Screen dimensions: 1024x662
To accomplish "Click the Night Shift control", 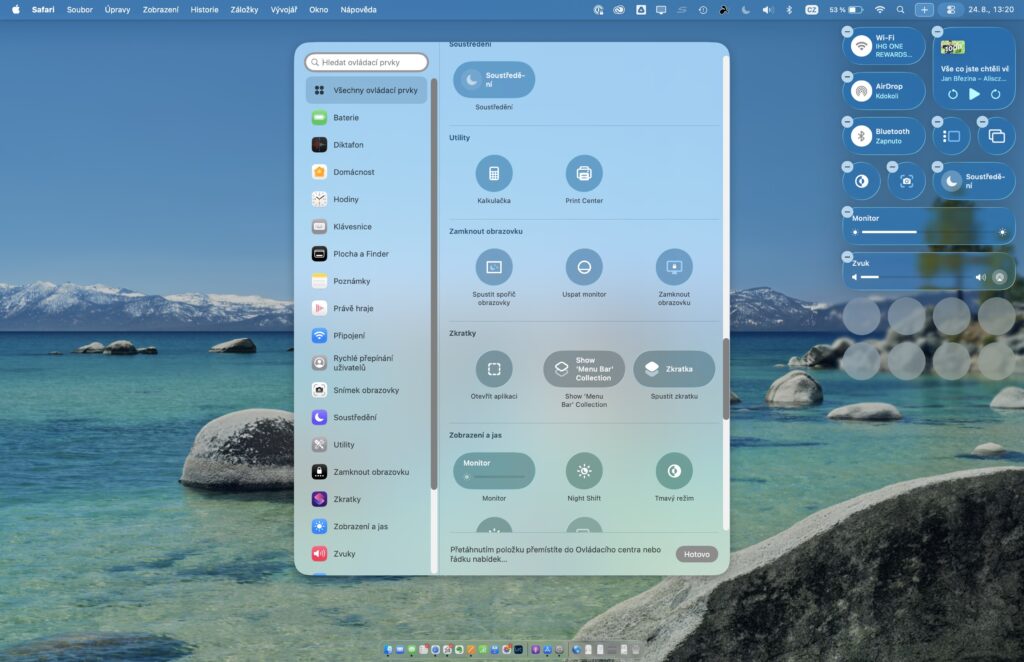I will tap(584, 471).
